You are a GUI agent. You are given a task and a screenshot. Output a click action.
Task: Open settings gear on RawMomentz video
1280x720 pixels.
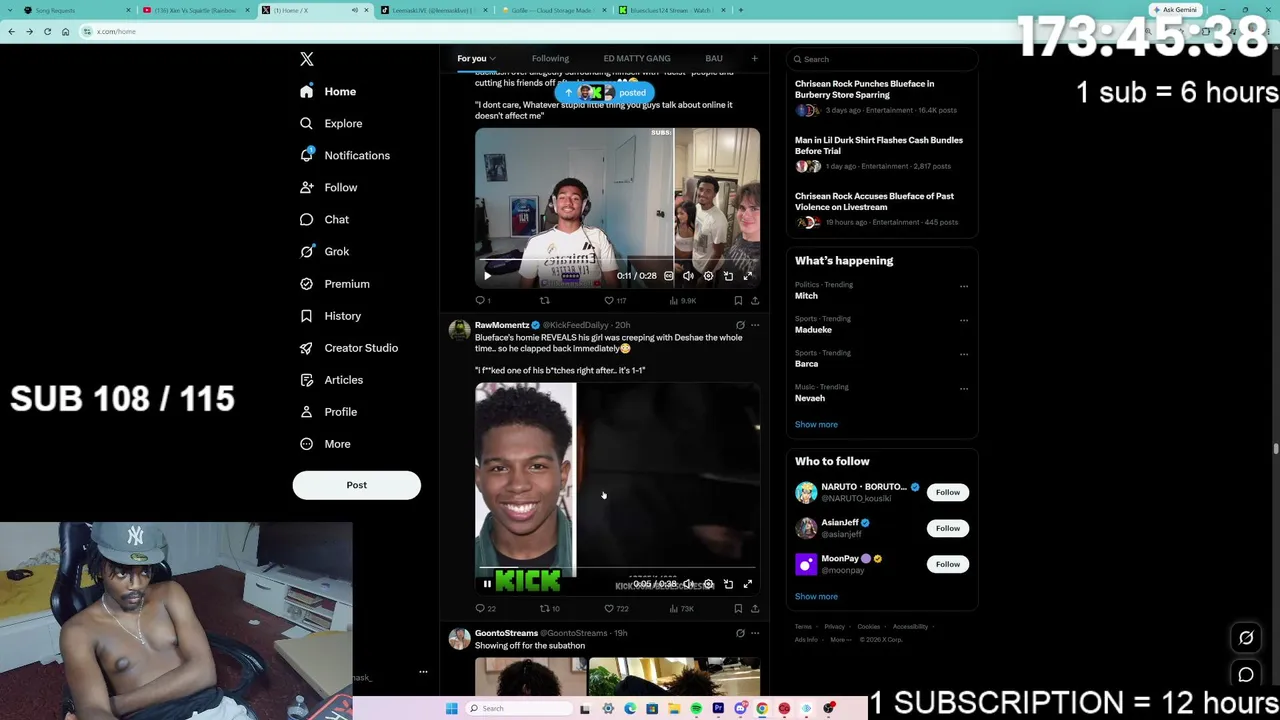708,584
